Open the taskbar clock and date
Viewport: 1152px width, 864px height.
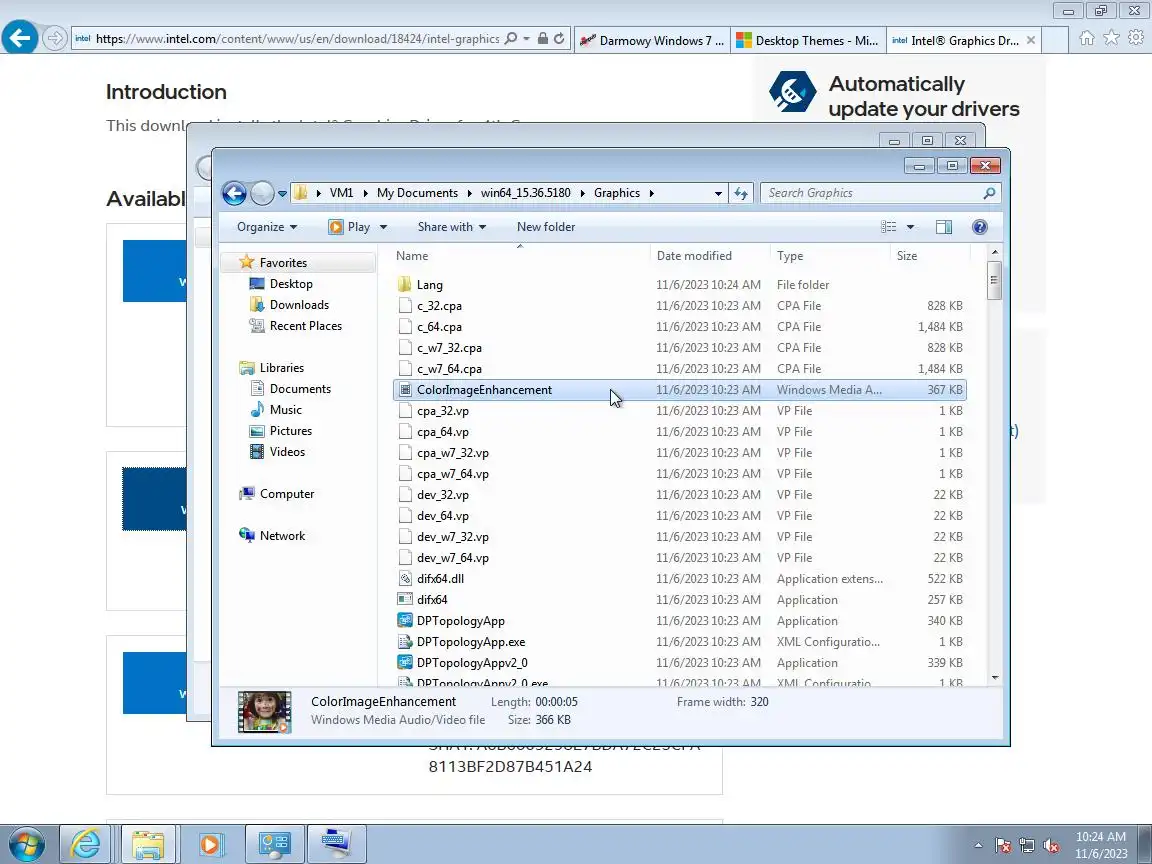[1101, 845]
